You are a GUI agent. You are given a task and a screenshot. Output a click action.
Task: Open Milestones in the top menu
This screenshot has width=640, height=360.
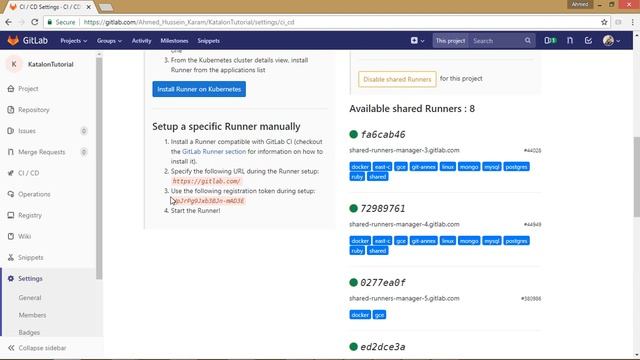pyautogui.click(x=174, y=41)
